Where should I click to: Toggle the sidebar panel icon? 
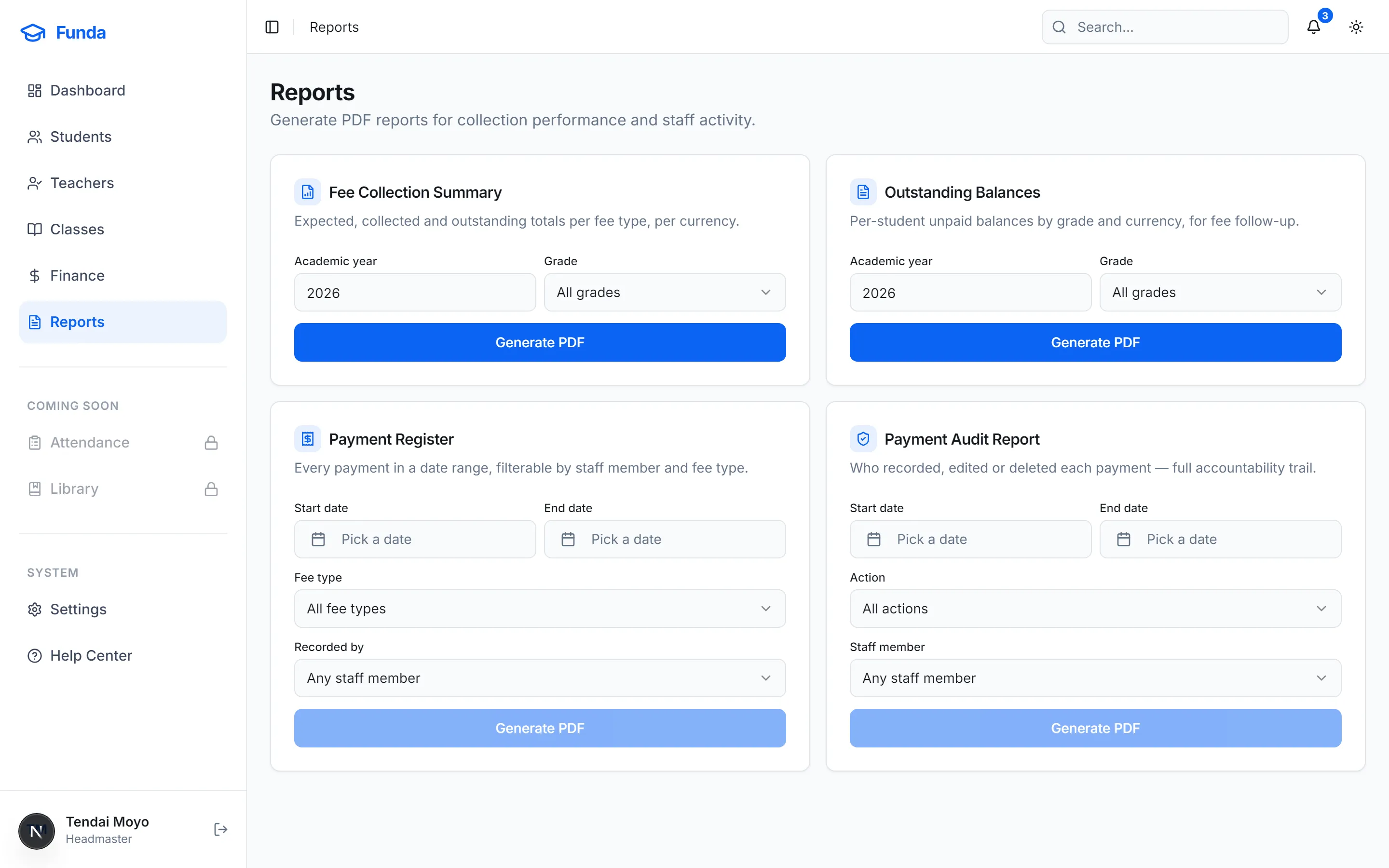[272, 27]
